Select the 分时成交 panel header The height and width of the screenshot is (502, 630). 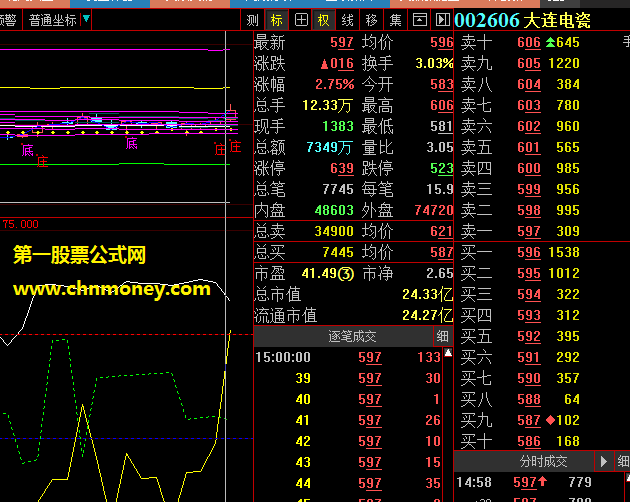[543, 461]
